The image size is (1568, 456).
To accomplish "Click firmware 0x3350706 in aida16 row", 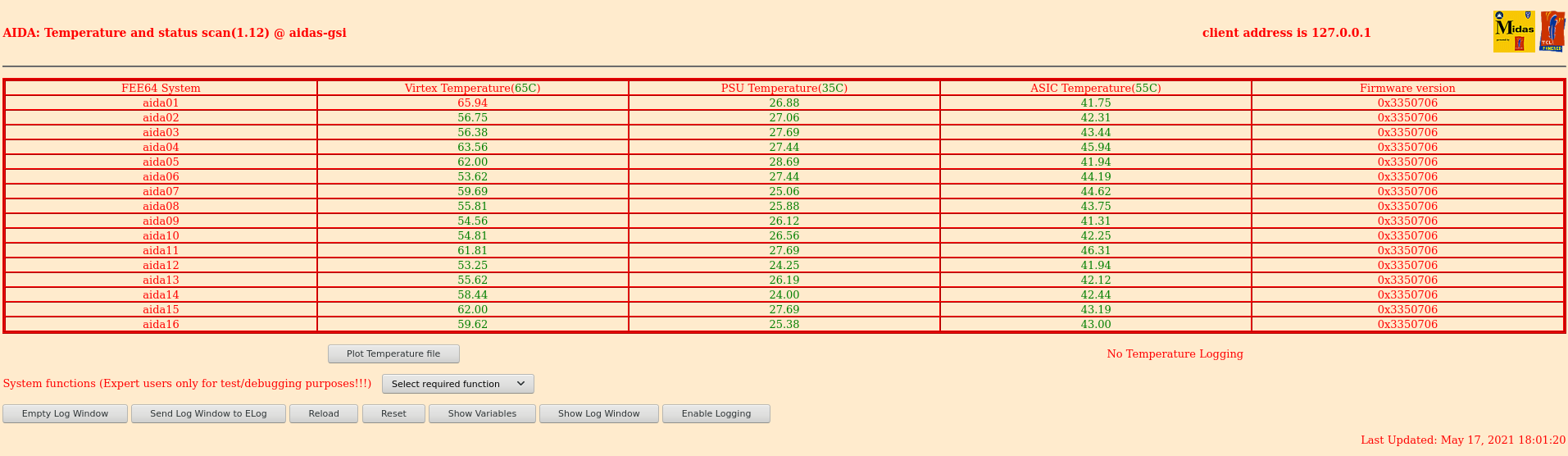I will coord(1407,324).
